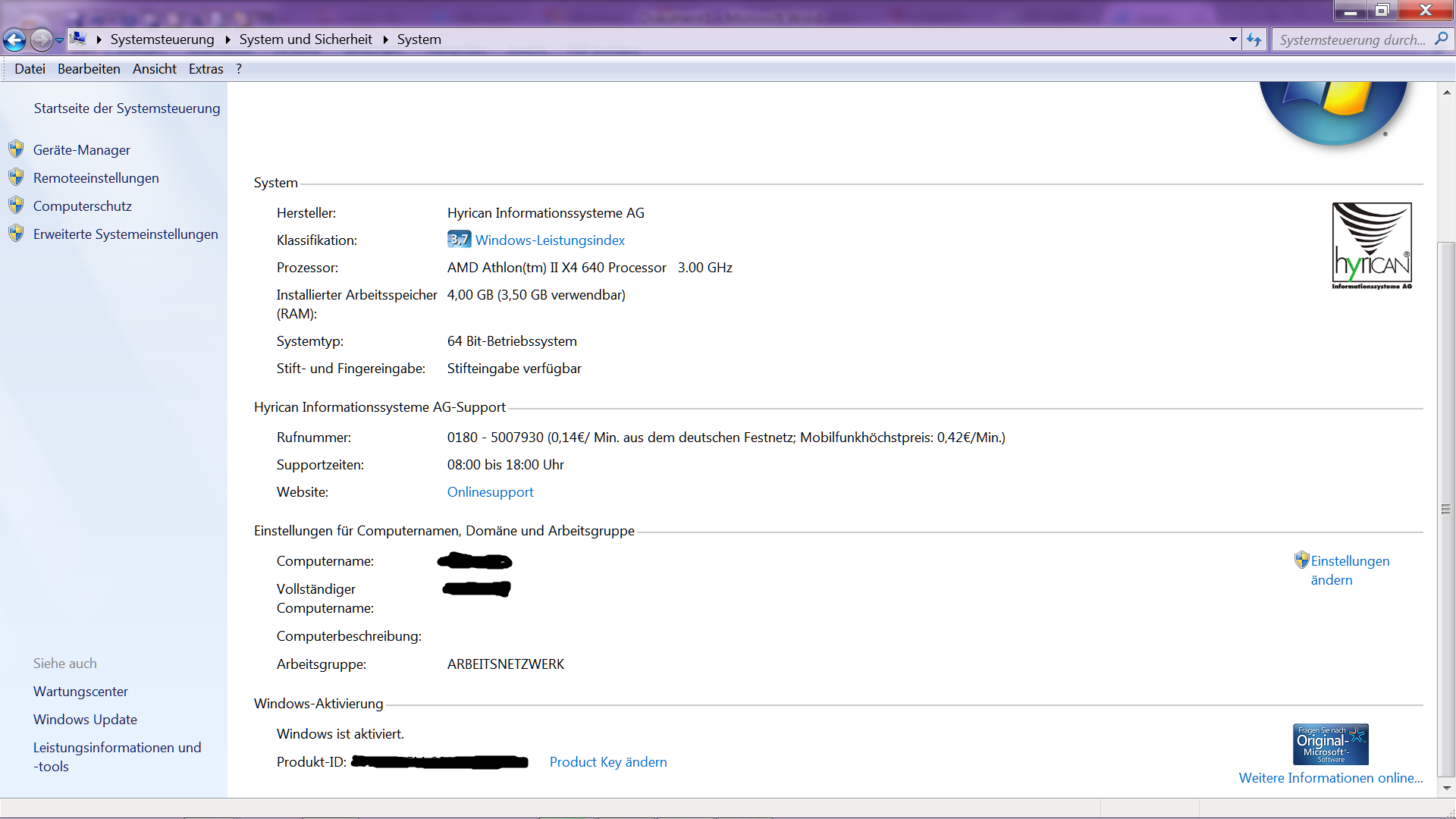Open the Ansicht menu
1456x819 pixels.
[x=154, y=69]
